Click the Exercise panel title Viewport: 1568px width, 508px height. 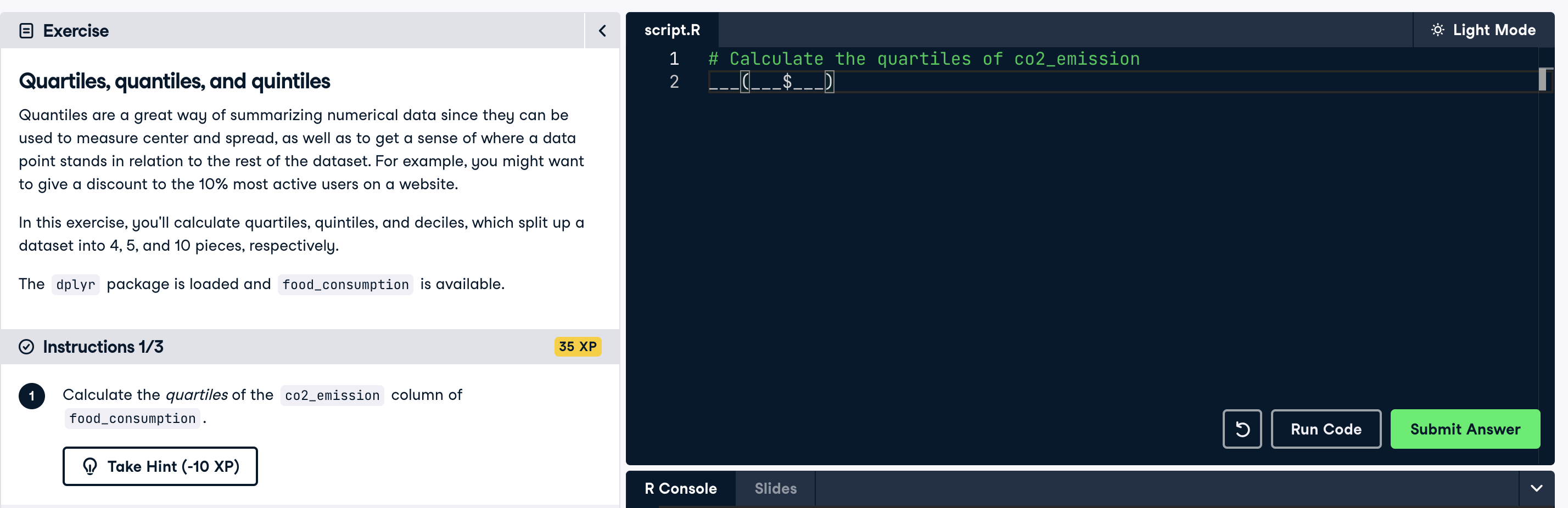(75, 30)
